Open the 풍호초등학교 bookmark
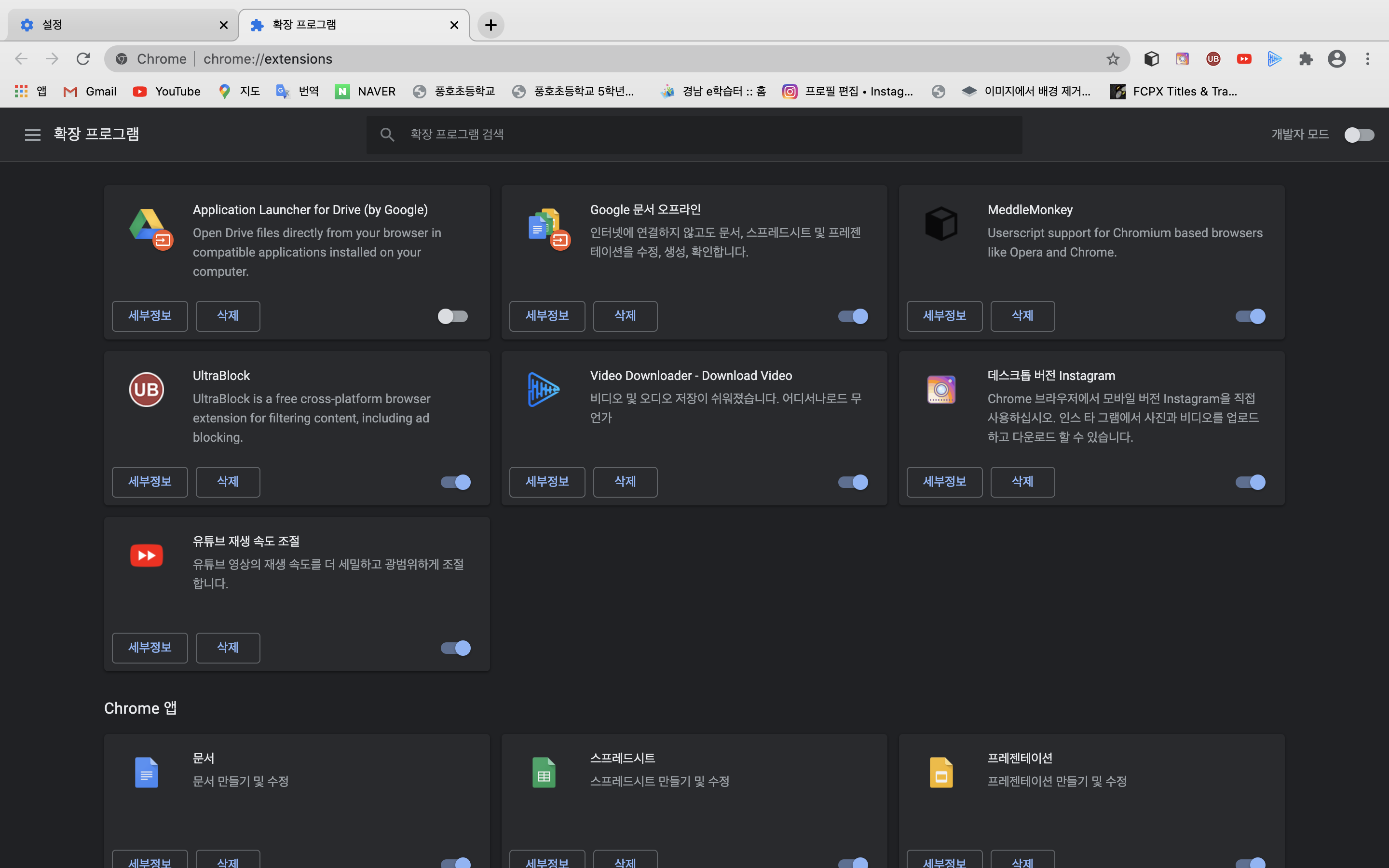This screenshot has height=868, width=1389. [454, 91]
